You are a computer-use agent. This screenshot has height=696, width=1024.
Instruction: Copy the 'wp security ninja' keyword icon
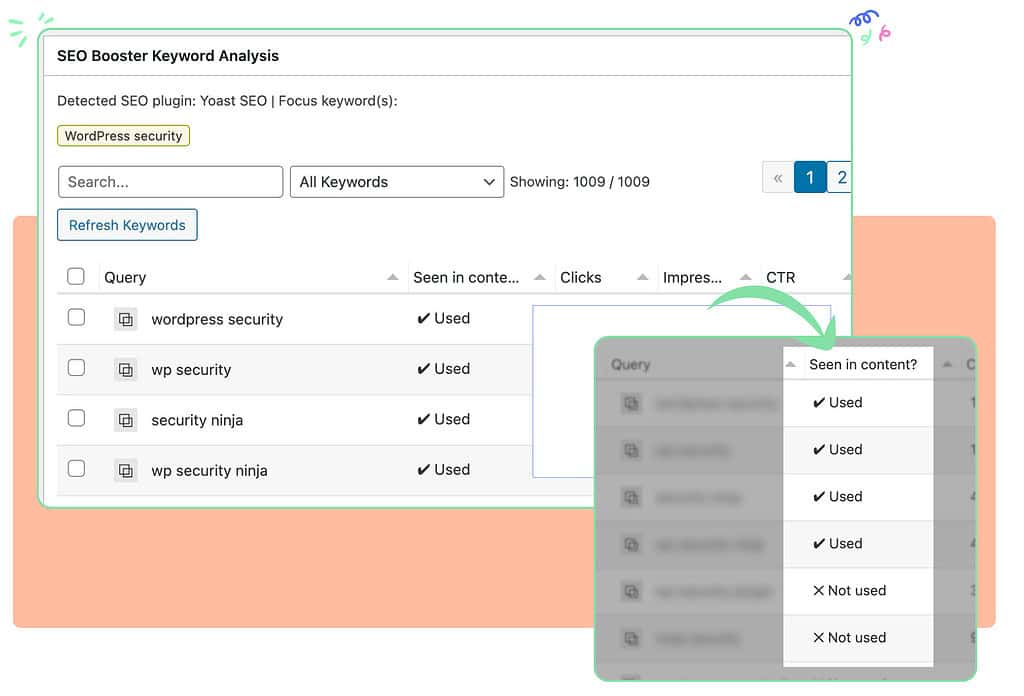point(125,470)
